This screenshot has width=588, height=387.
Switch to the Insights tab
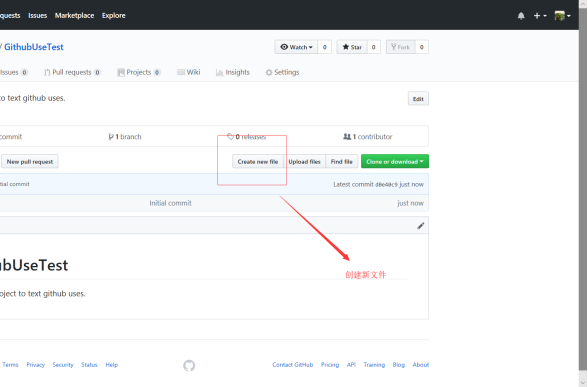pos(233,72)
